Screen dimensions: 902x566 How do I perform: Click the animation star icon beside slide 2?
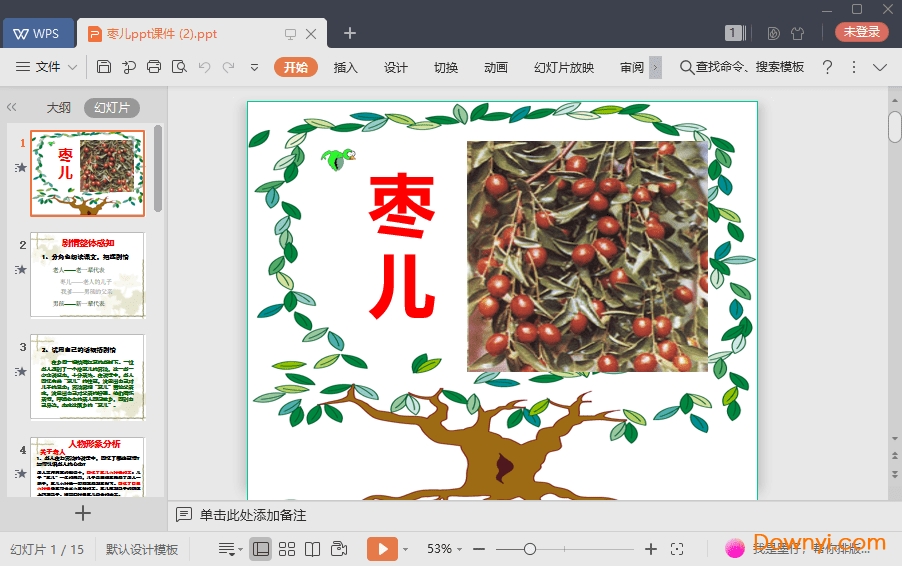[x=21, y=269]
